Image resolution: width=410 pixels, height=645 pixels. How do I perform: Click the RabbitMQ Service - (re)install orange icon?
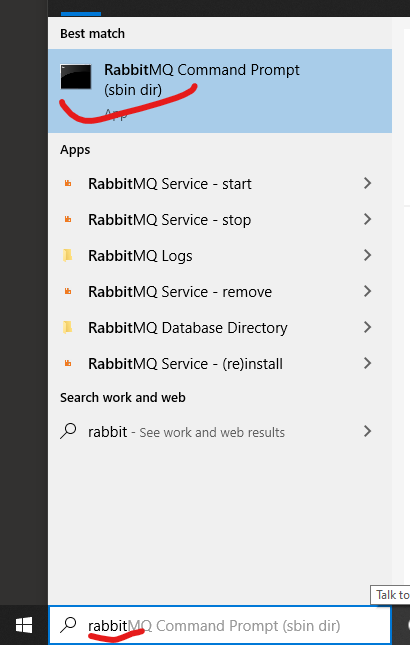[x=68, y=364]
